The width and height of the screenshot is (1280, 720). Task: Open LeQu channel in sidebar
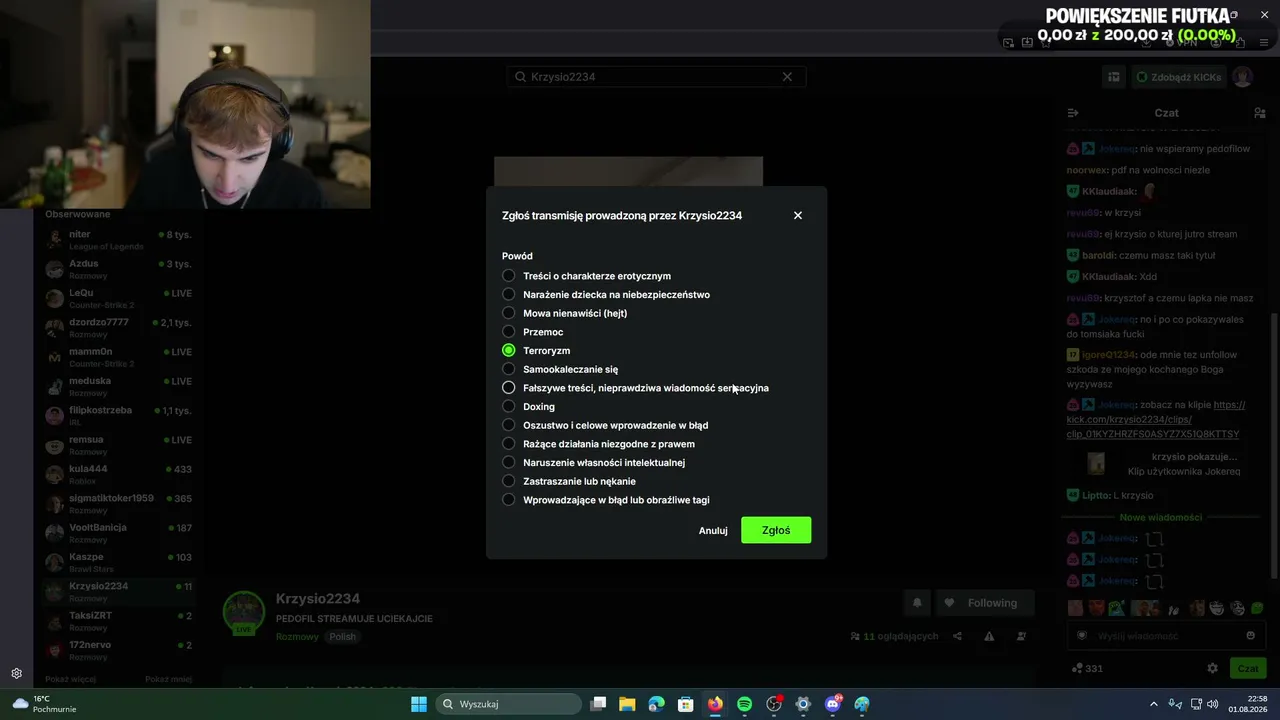tap(120, 298)
